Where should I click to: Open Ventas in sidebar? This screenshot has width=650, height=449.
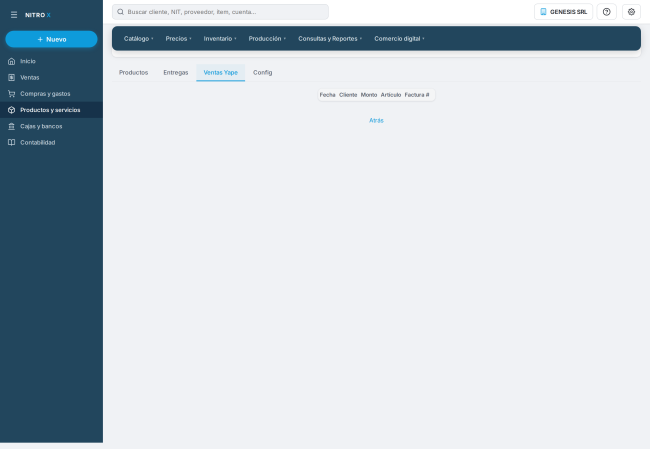point(51,78)
